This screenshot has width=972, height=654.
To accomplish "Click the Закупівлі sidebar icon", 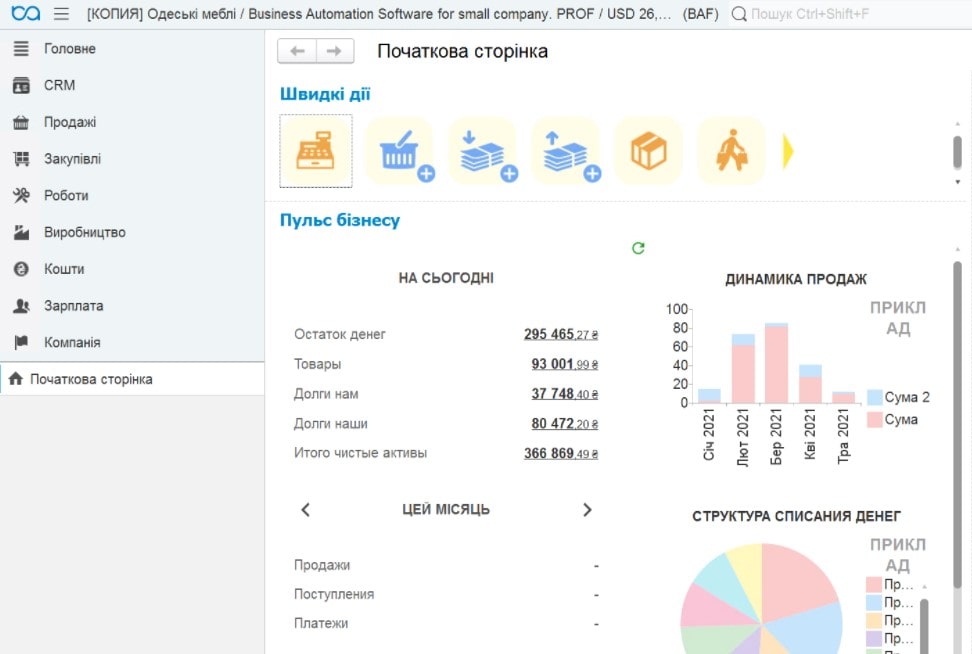I will click(22, 158).
